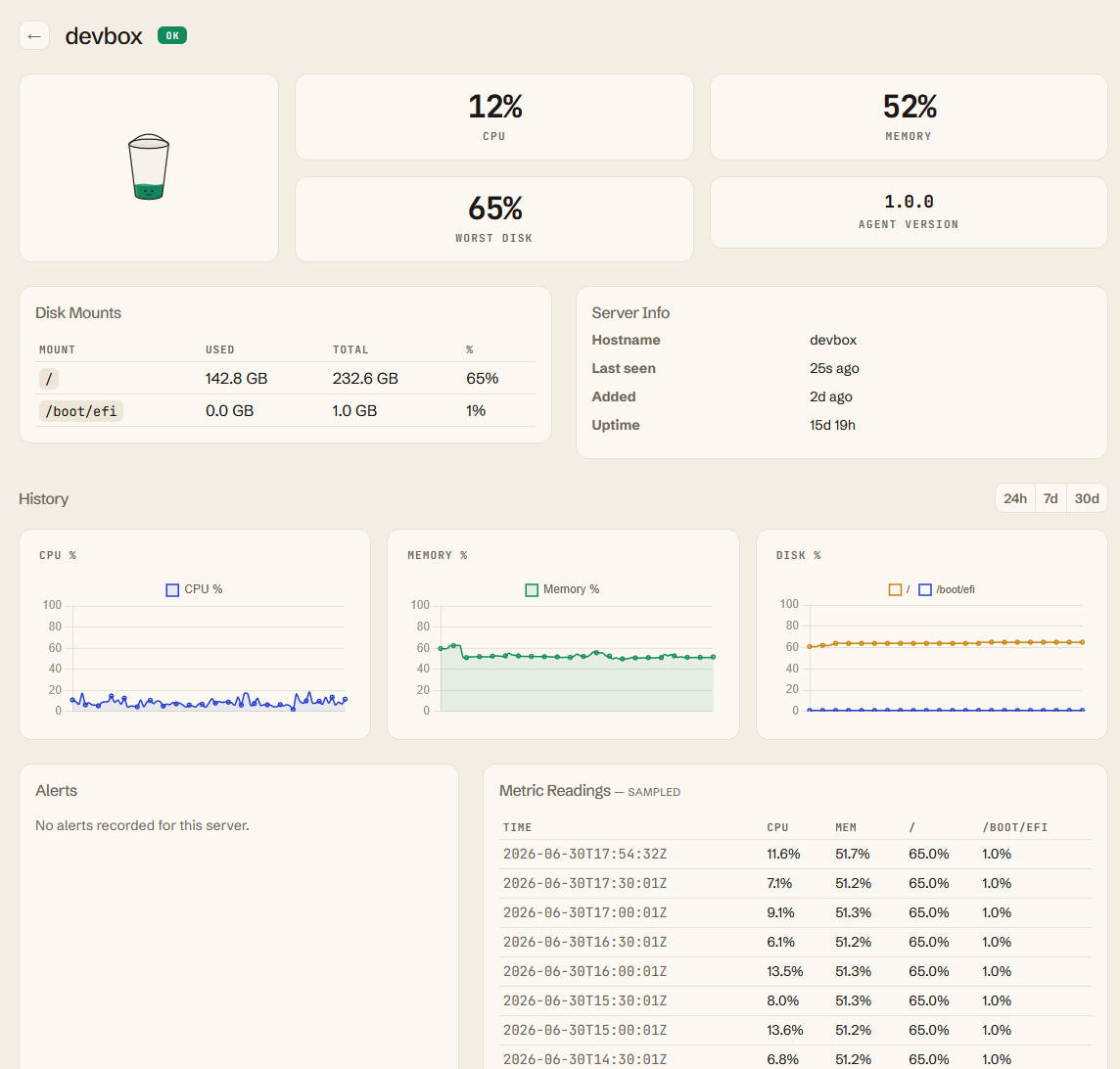Click the devbox page title
This screenshot has width=1120, height=1069.
[x=104, y=35]
